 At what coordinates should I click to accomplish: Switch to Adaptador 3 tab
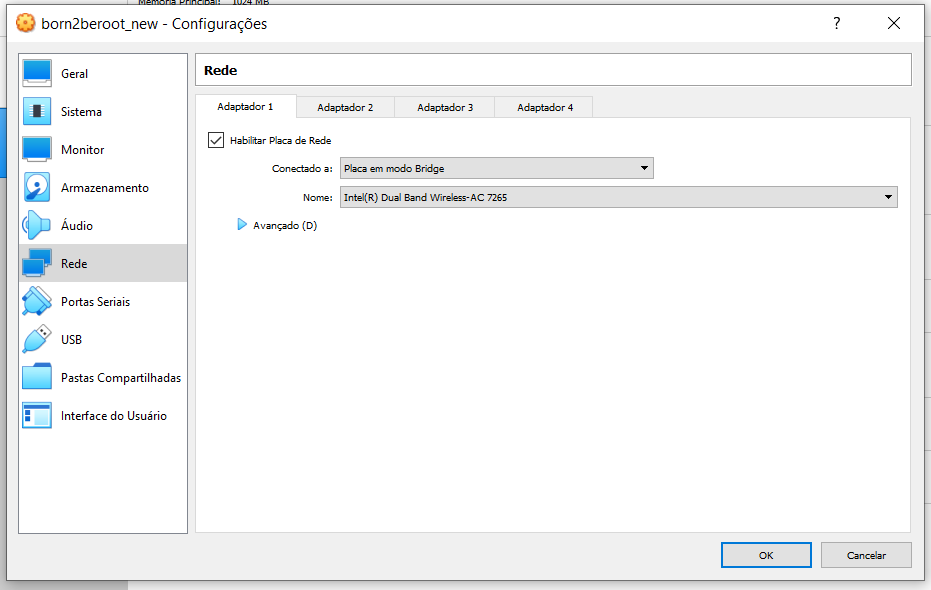pyautogui.click(x=445, y=107)
